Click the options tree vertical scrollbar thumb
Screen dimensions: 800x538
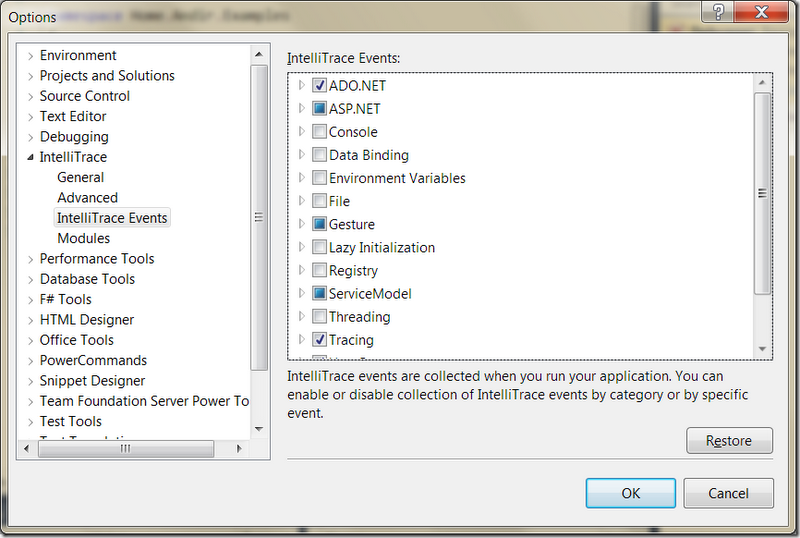coord(259,217)
